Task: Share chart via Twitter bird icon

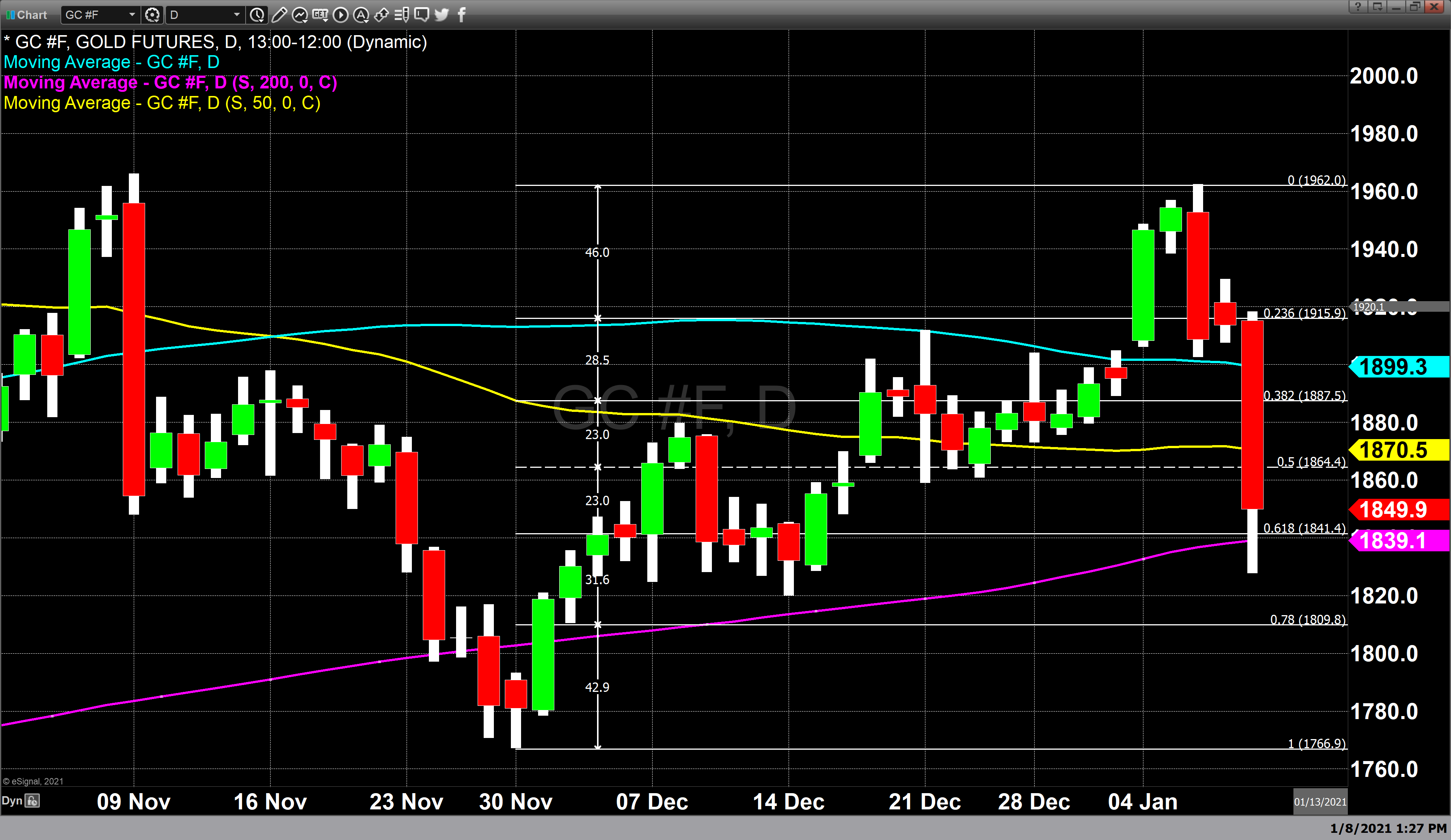Action: tap(442, 15)
